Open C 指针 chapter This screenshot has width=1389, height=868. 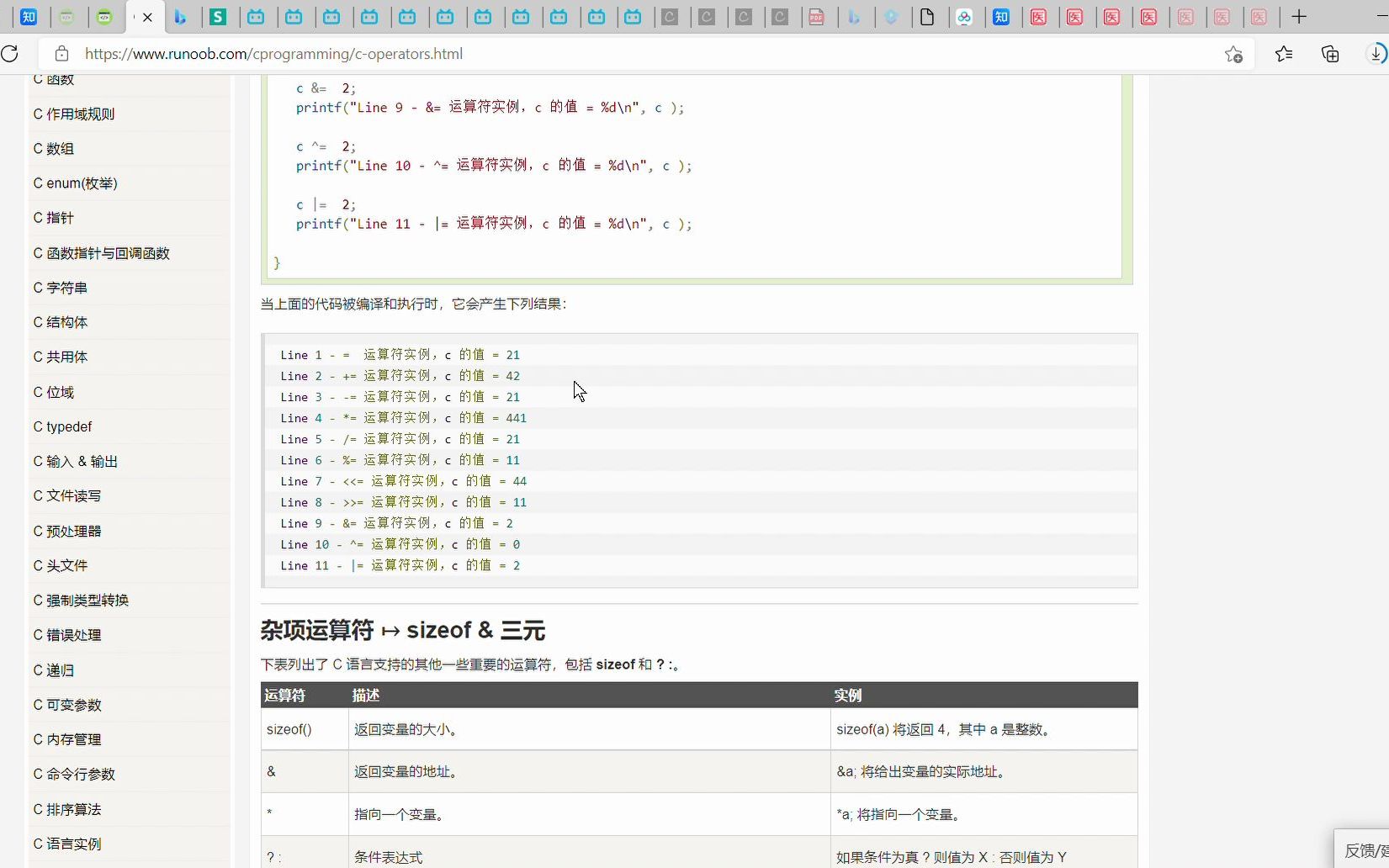pyautogui.click(x=54, y=218)
